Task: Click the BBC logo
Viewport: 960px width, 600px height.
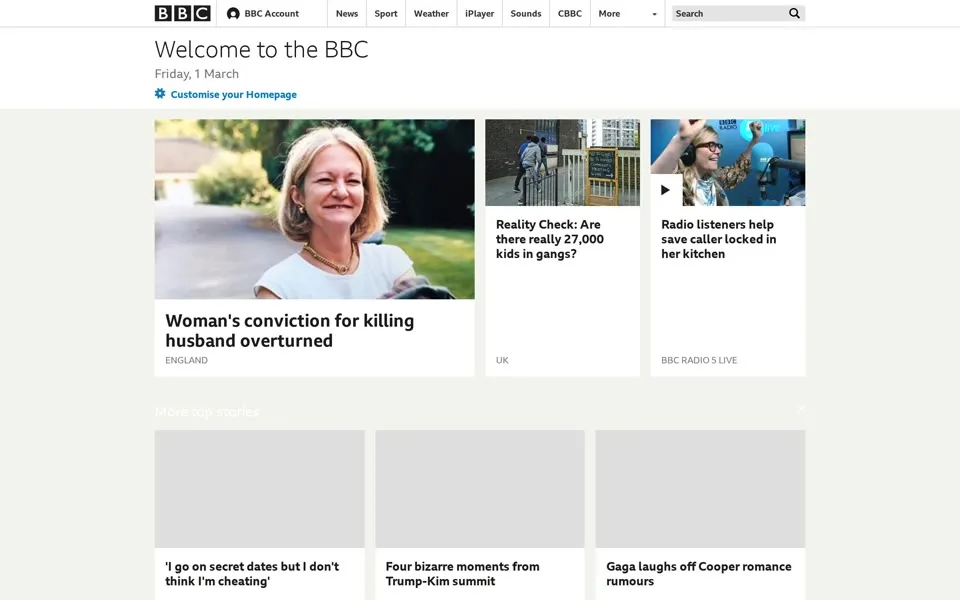Action: pyautogui.click(x=182, y=13)
